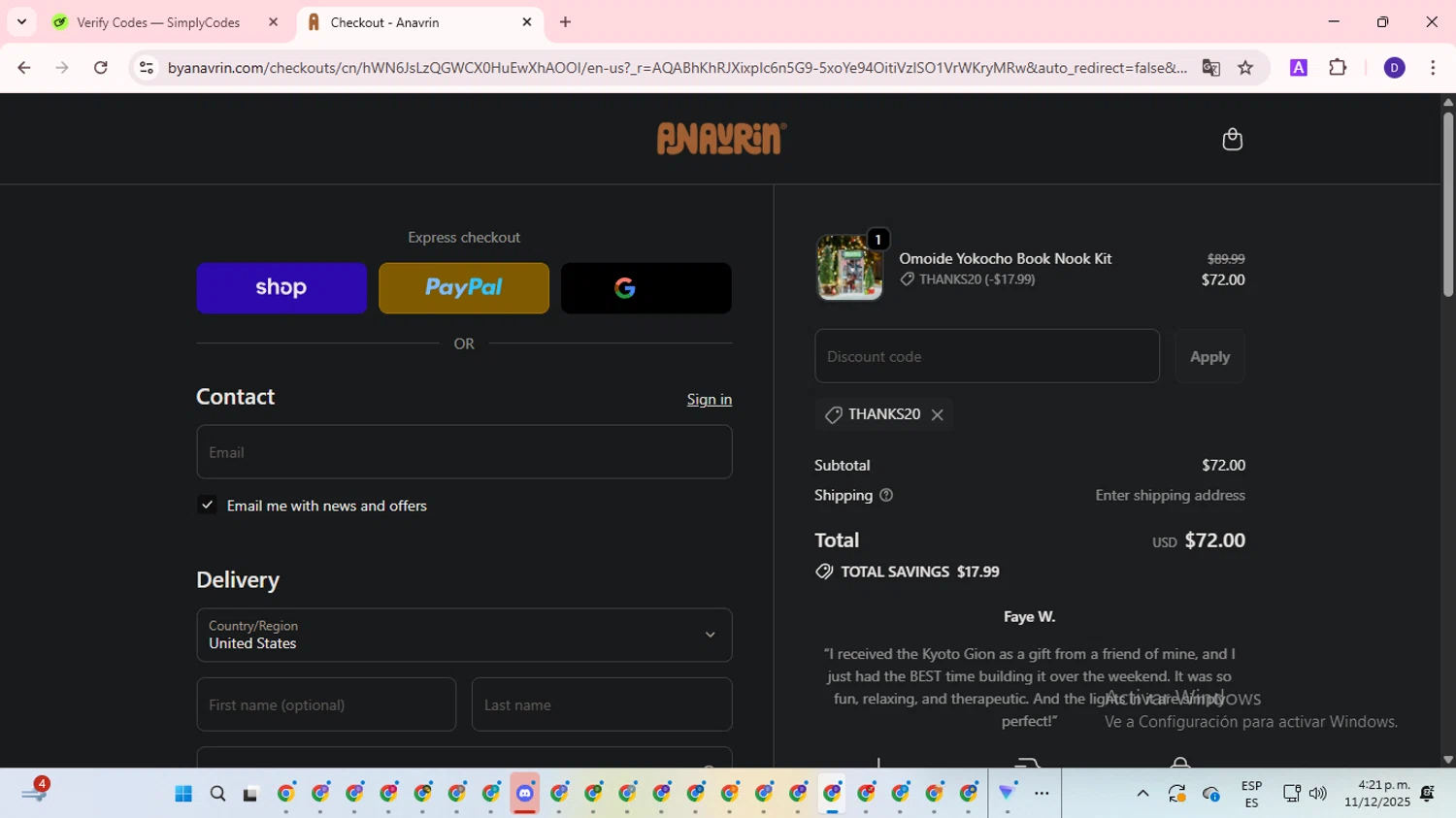Focus the Email contact field

[x=464, y=452]
